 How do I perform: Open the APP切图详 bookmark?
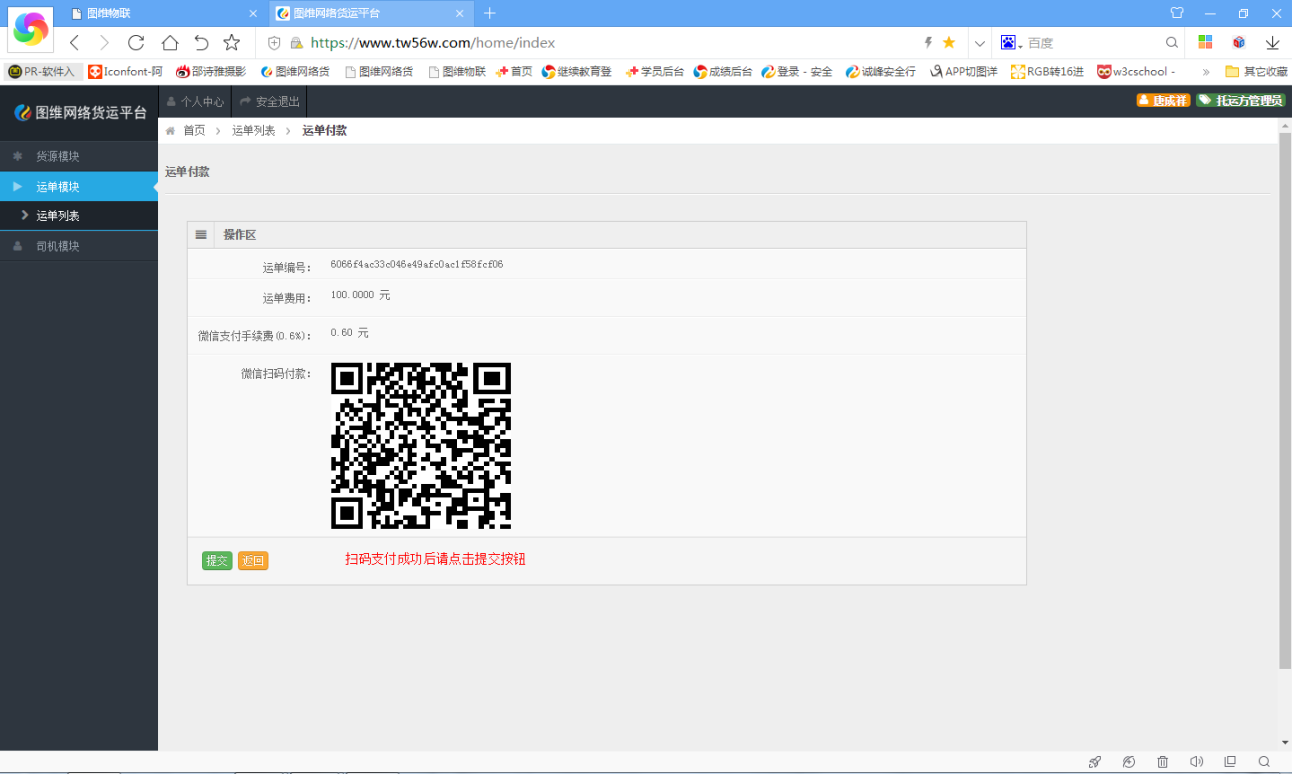(x=963, y=72)
